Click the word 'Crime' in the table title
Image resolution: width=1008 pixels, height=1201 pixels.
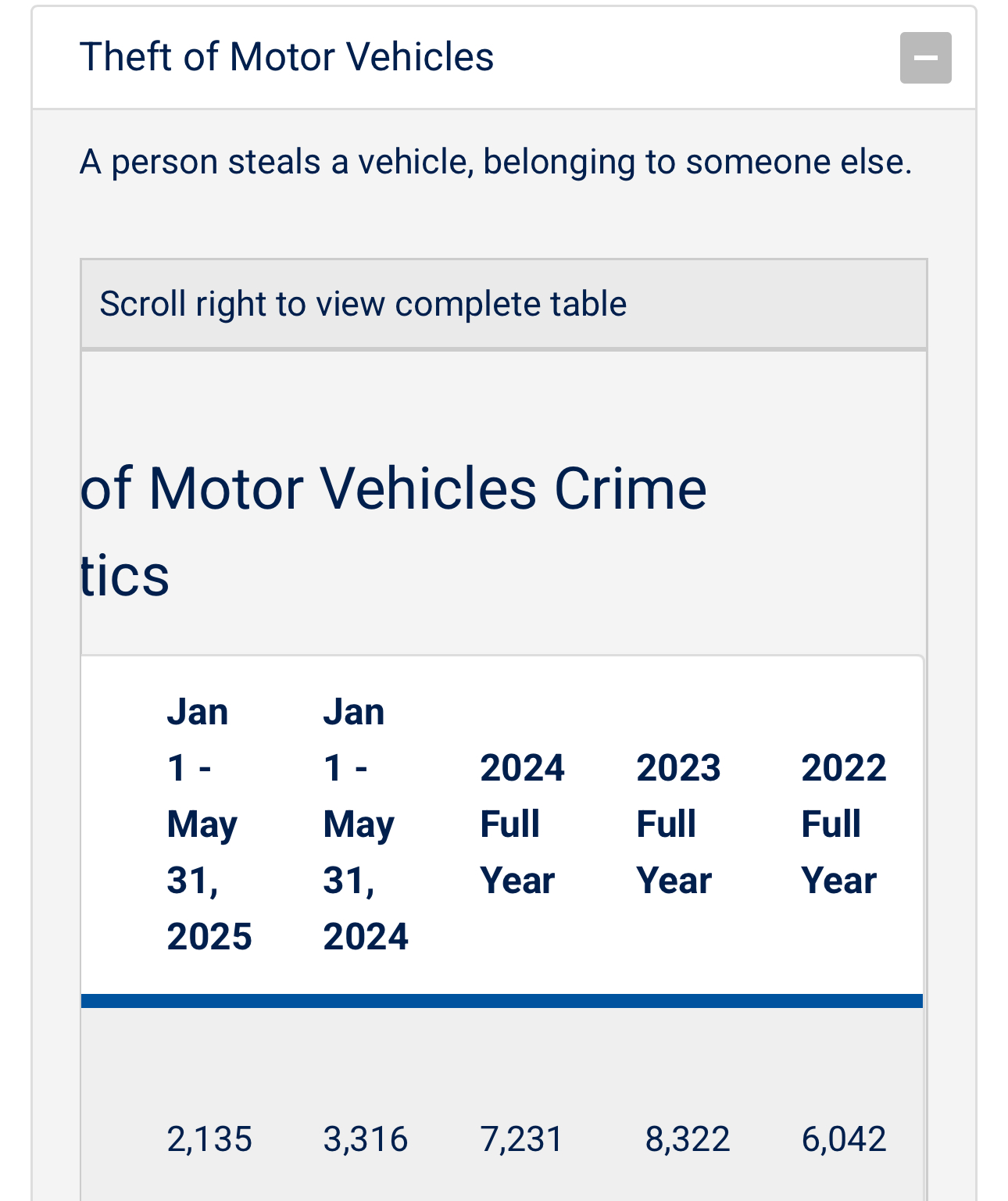(631, 489)
